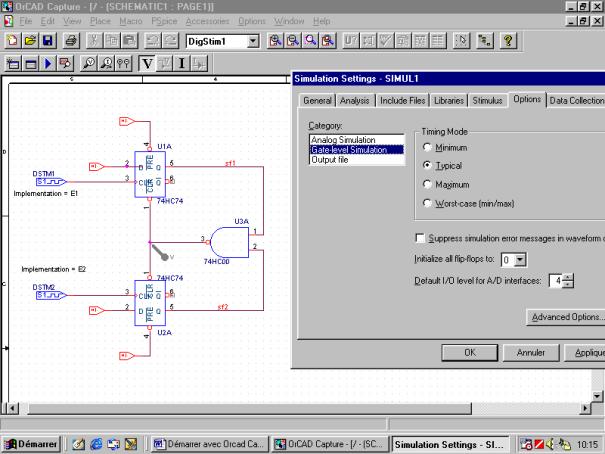The width and height of the screenshot is (605, 454).
Task: Switch to the Libraries tab
Action: click(449, 101)
